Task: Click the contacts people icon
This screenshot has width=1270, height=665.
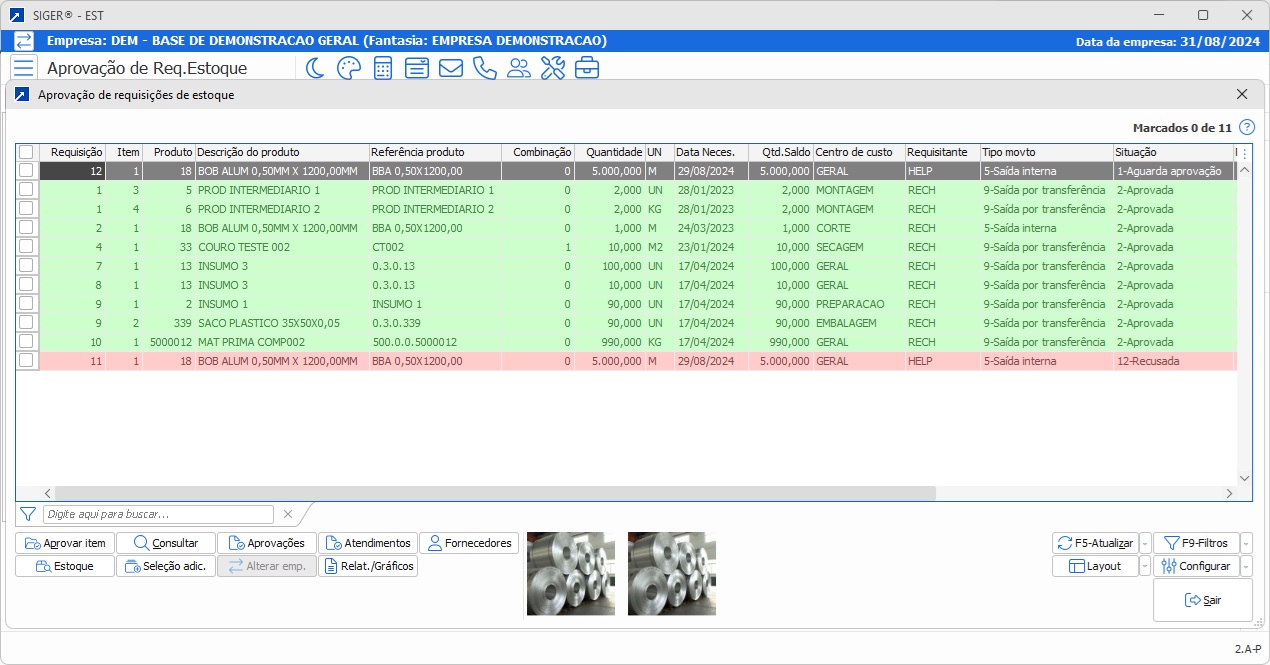Action: click(519, 68)
